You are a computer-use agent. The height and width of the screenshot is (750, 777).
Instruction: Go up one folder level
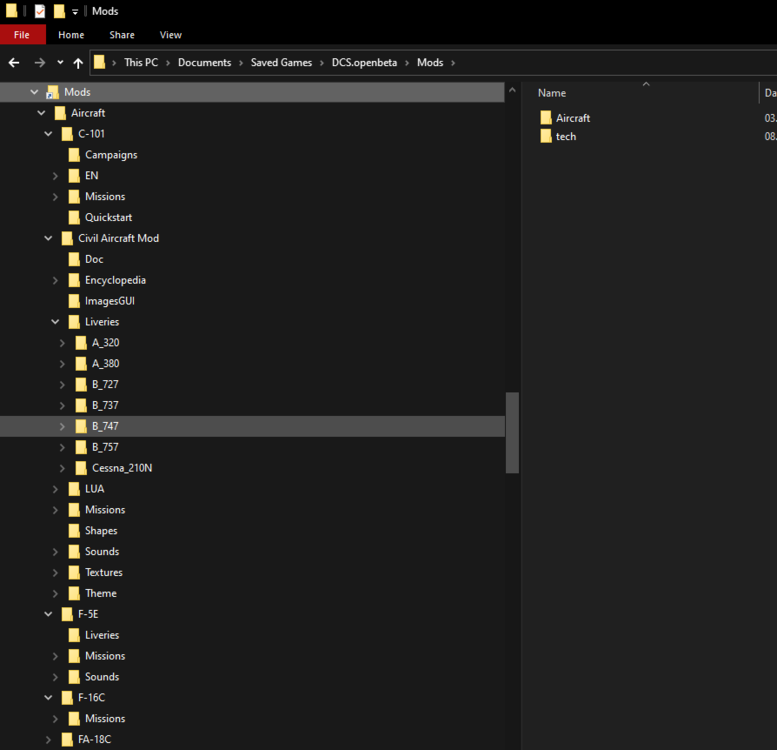pos(78,62)
